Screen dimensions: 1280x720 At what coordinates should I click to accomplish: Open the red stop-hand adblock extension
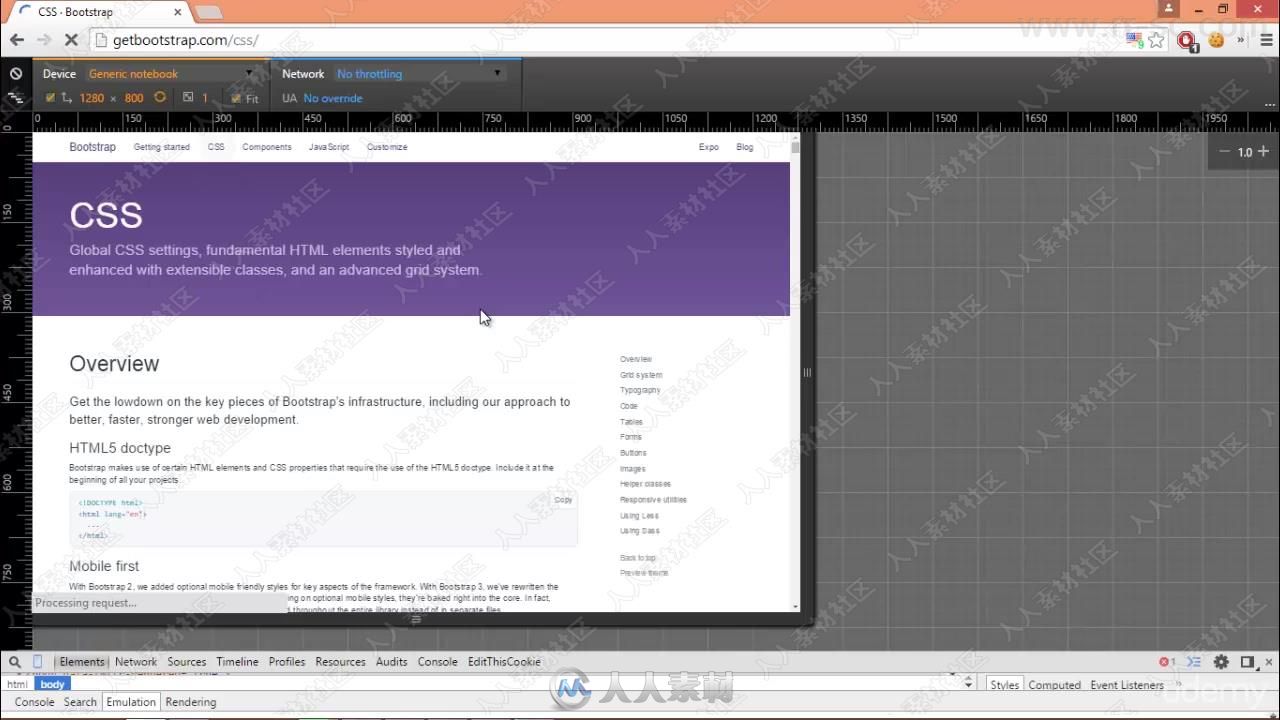point(1187,41)
